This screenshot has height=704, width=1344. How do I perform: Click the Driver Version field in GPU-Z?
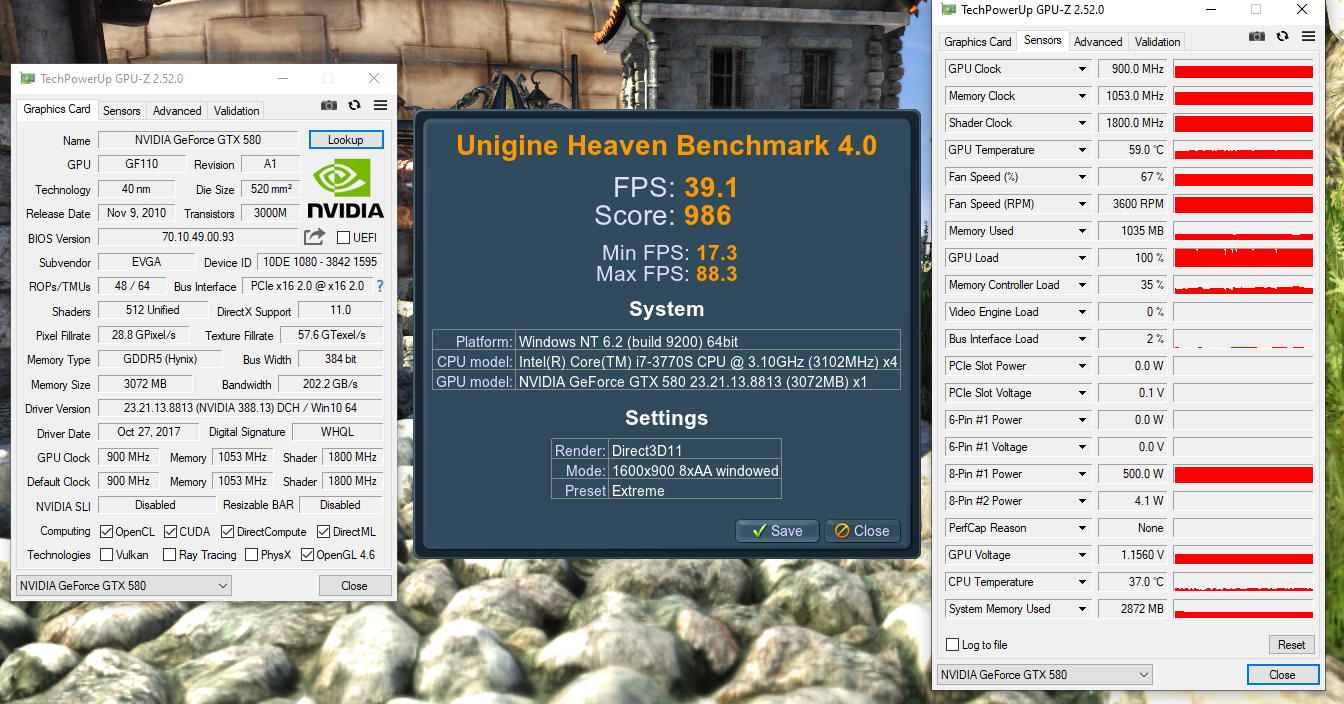click(x=240, y=408)
